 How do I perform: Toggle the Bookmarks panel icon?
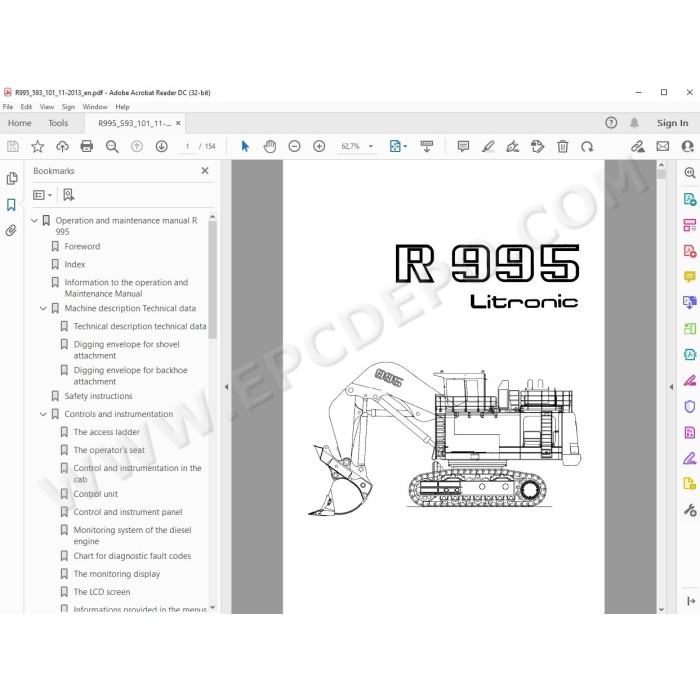(x=11, y=205)
